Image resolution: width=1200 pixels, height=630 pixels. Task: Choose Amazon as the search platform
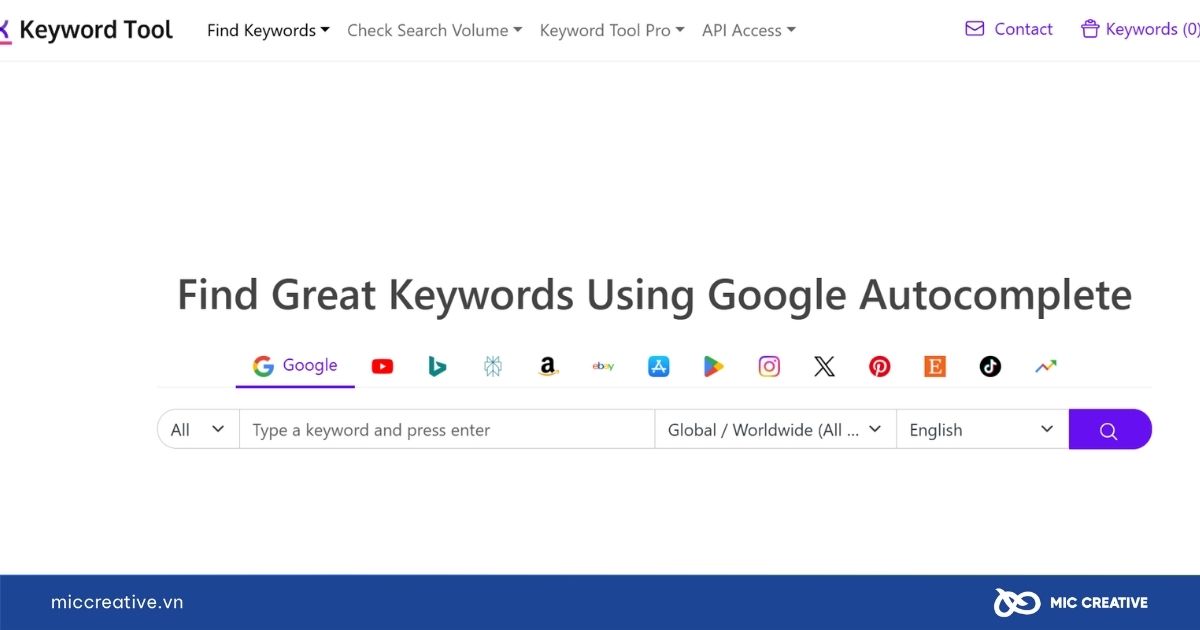(x=548, y=366)
